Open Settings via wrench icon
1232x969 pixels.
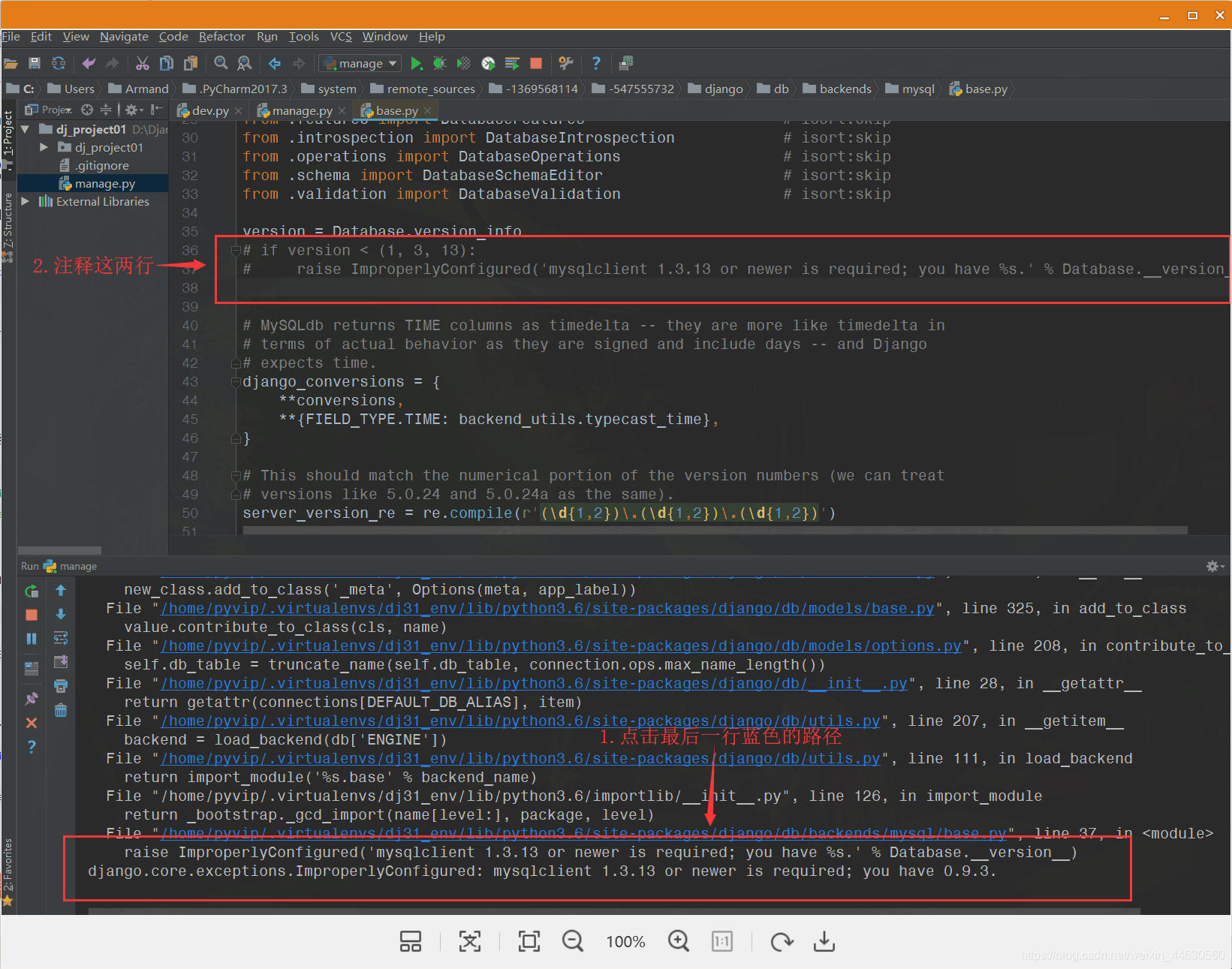(x=566, y=64)
